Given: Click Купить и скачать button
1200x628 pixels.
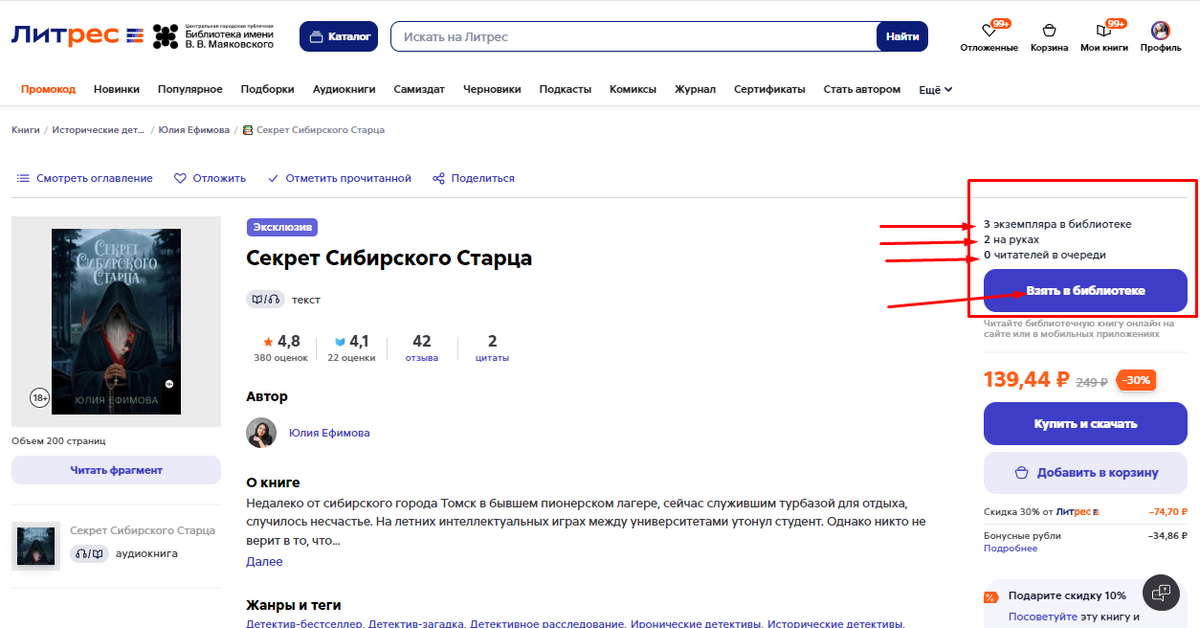Looking at the screenshot, I should tap(1085, 423).
